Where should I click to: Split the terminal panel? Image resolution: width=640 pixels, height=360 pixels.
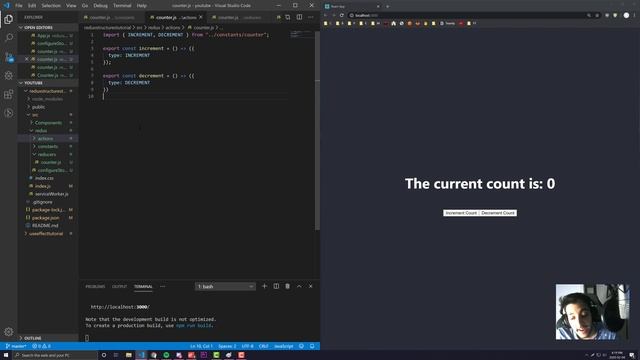[276, 286]
